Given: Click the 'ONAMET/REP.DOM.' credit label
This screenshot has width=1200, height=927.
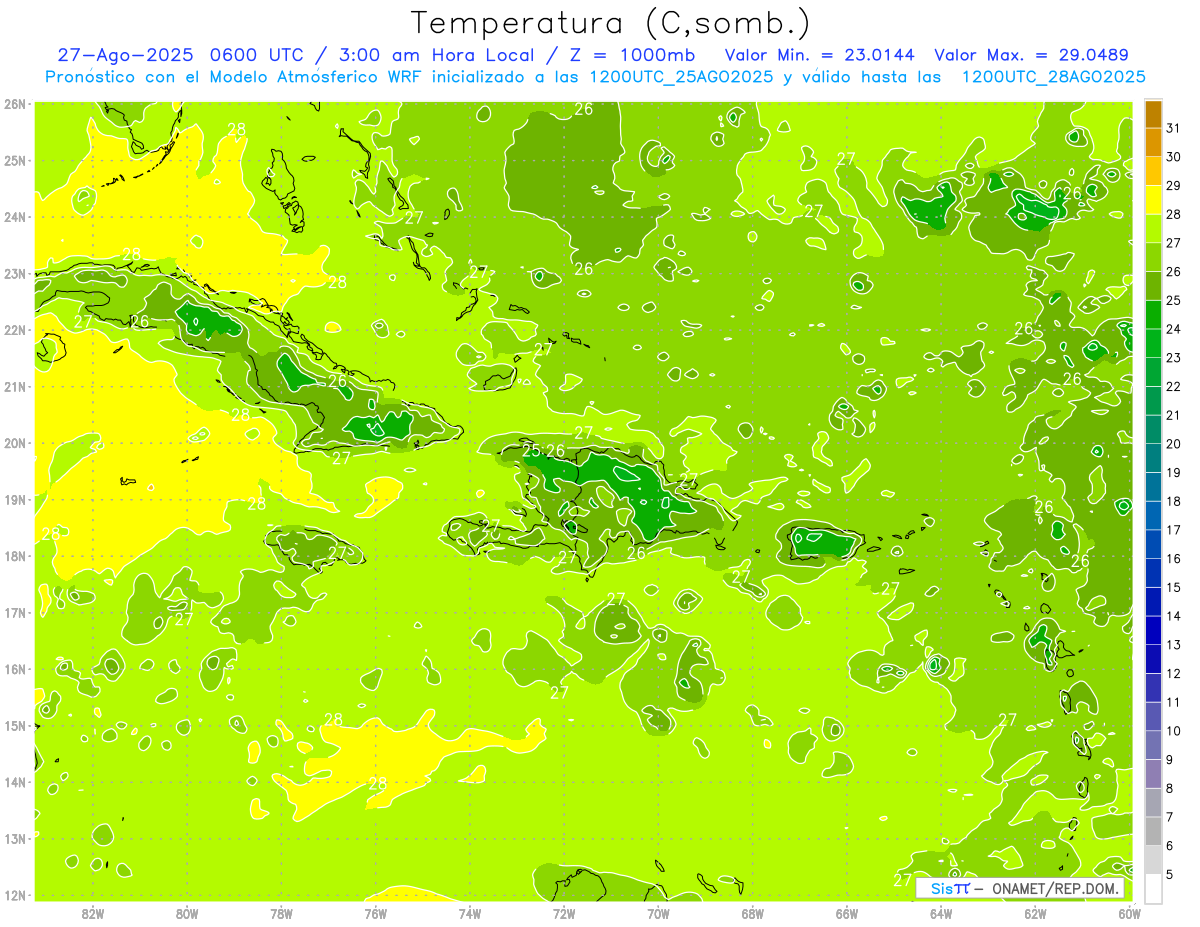Looking at the screenshot, I should coord(1054,888).
